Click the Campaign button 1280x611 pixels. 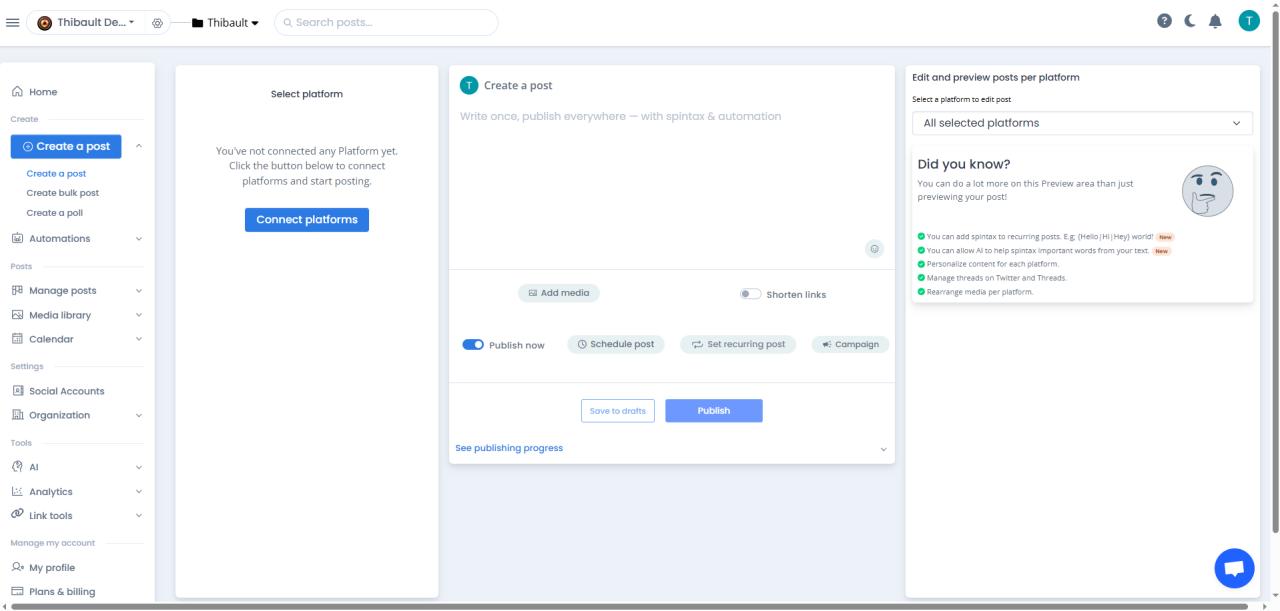pos(850,344)
